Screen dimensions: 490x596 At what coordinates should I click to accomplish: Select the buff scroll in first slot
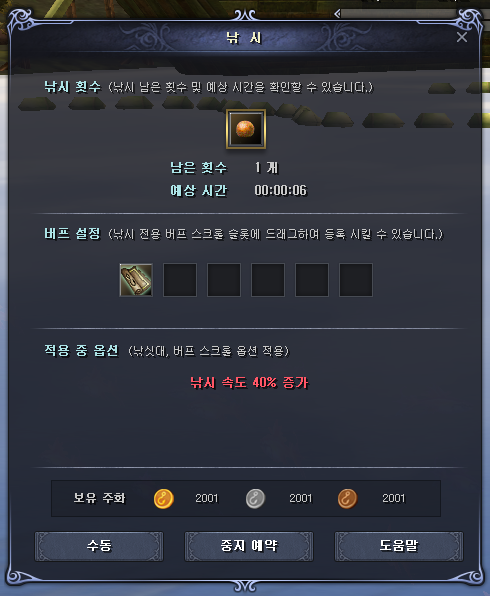(x=136, y=280)
